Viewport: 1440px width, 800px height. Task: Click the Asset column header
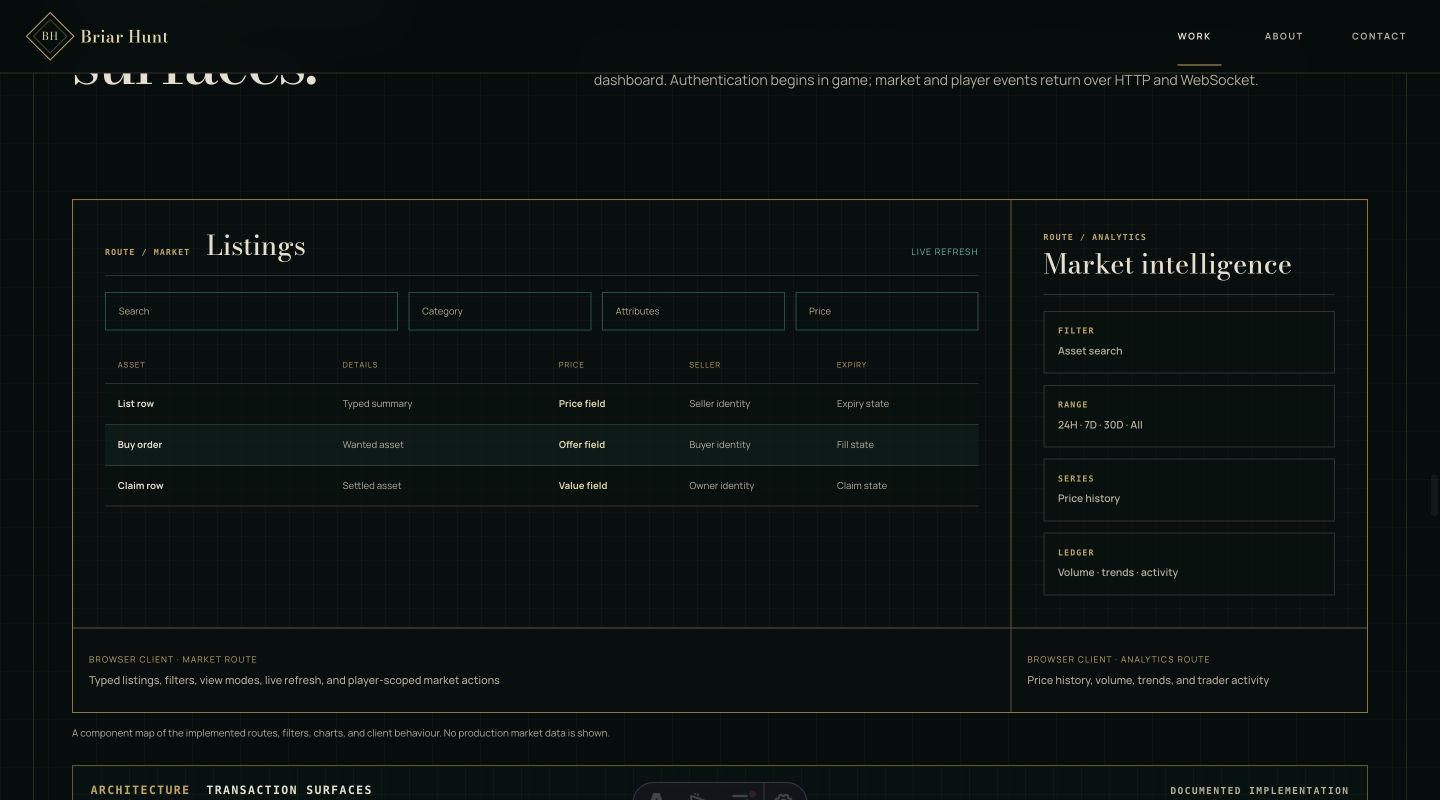click(x=131, y=365)
